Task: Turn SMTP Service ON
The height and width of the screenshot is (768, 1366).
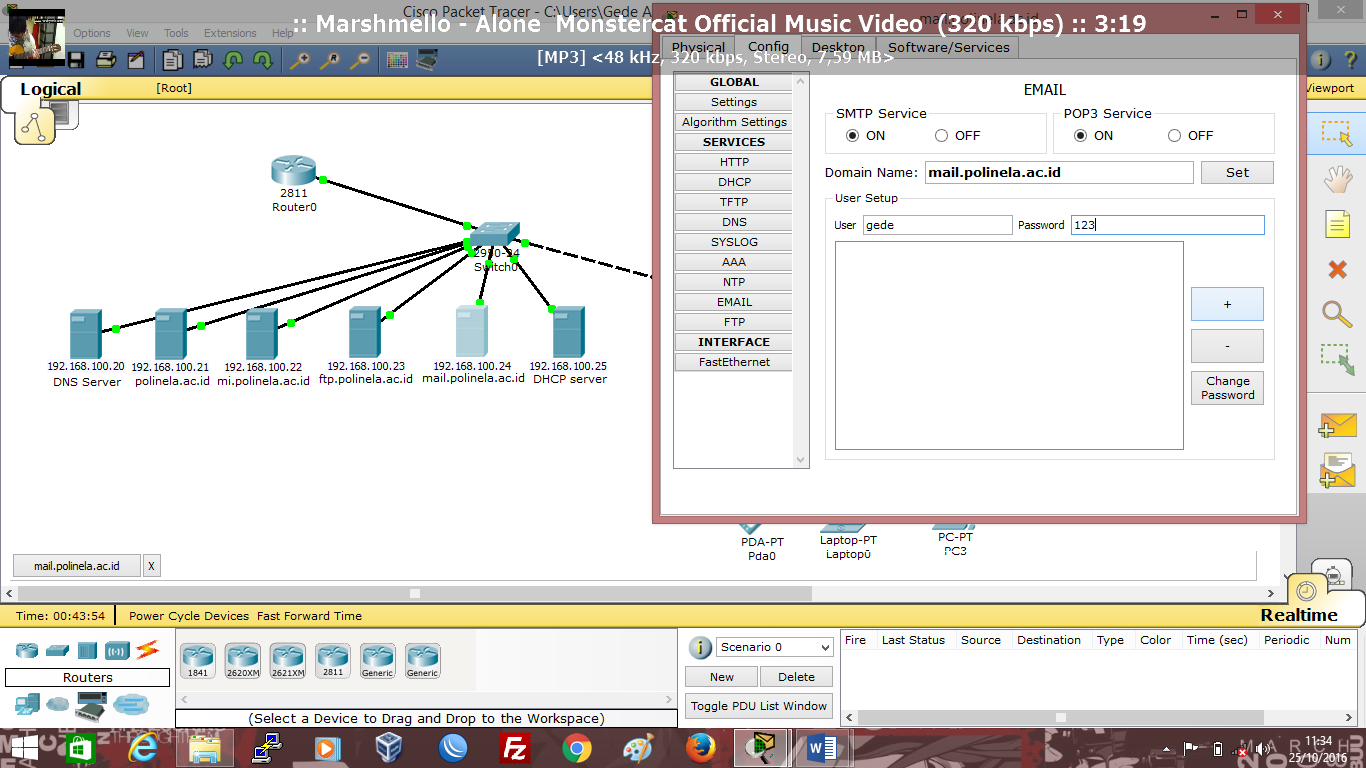Action: pos(853,136)
